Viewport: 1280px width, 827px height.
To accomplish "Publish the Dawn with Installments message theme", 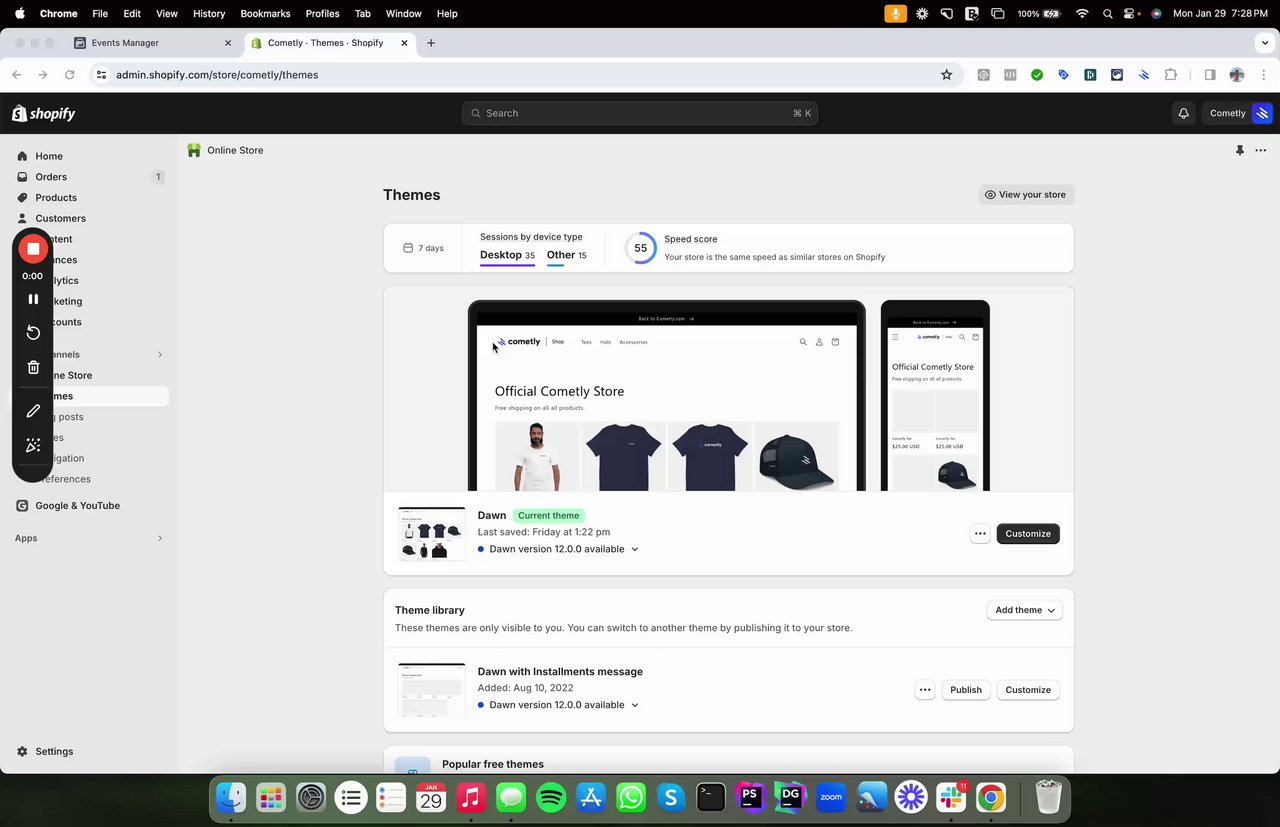I will click(966, 690).
